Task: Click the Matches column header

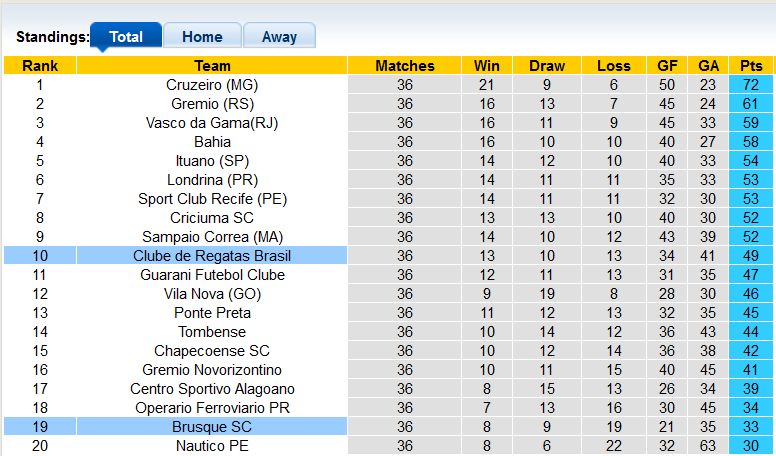Action: 405,66
